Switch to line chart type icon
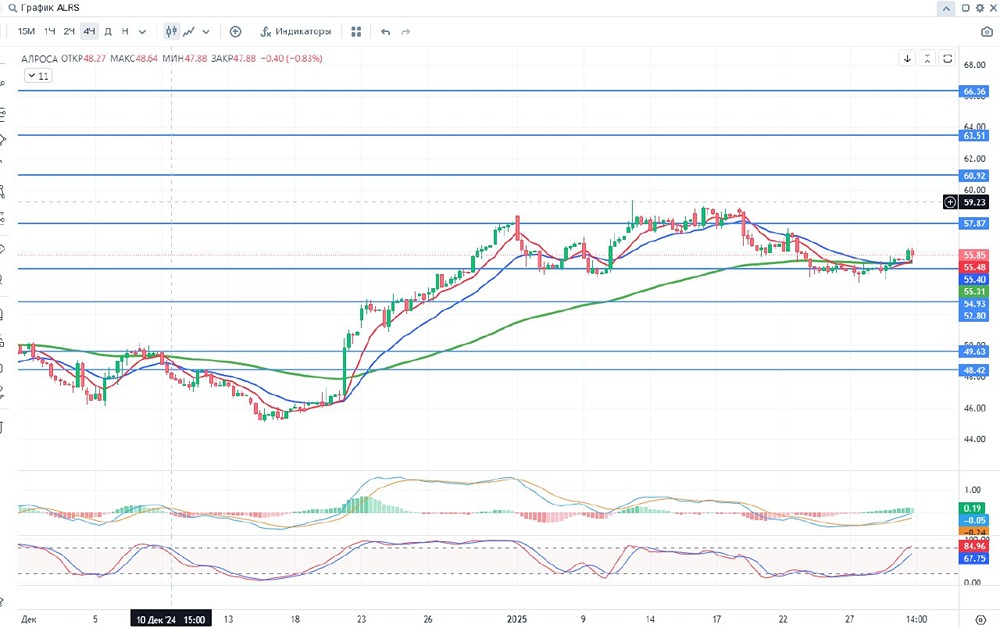The image size is (1000, 628). [x=189, y=31]
